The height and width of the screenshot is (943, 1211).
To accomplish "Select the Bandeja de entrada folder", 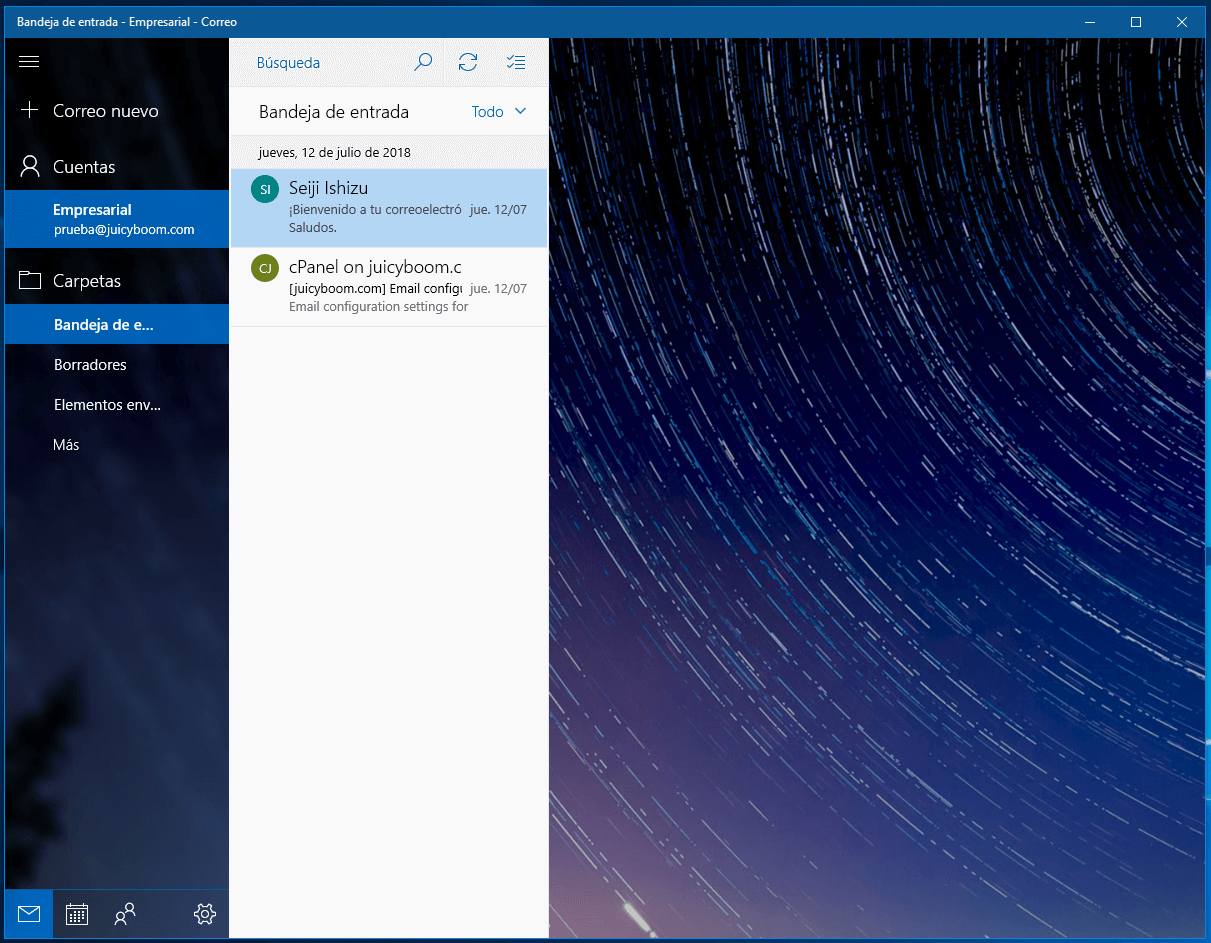I will 104,325.
